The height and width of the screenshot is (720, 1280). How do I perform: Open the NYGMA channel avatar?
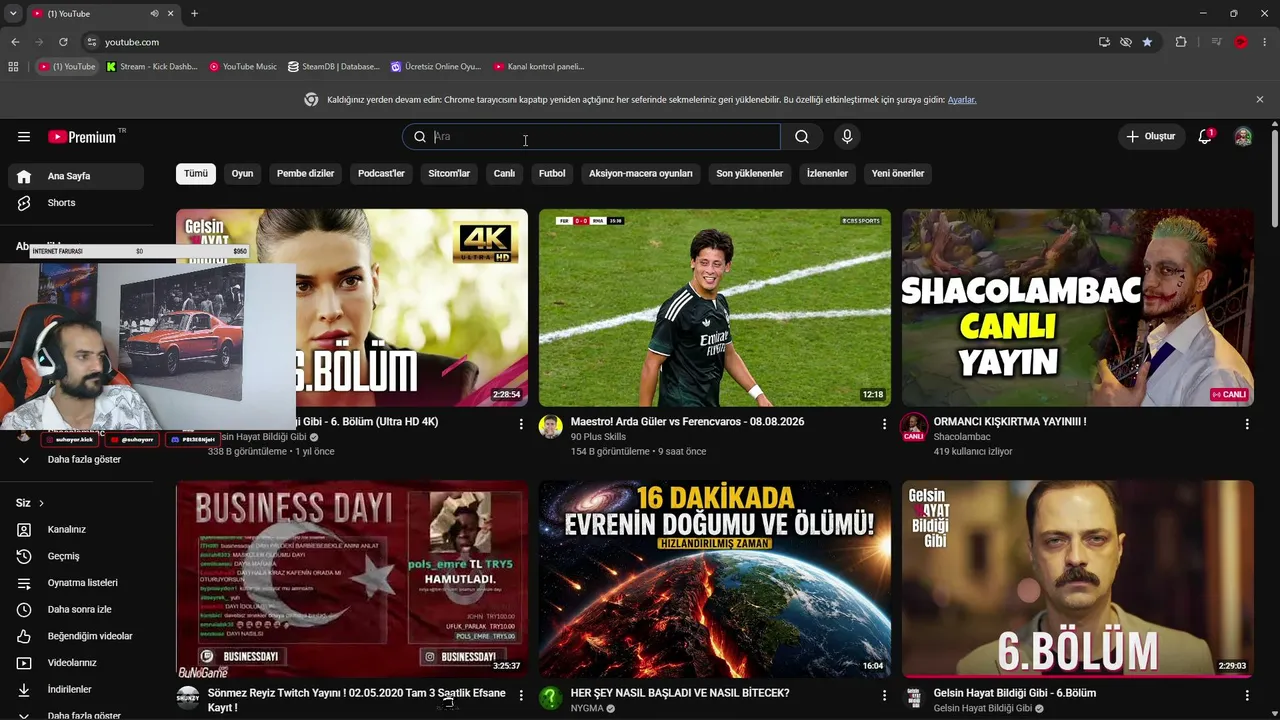(x=551, y=698)
